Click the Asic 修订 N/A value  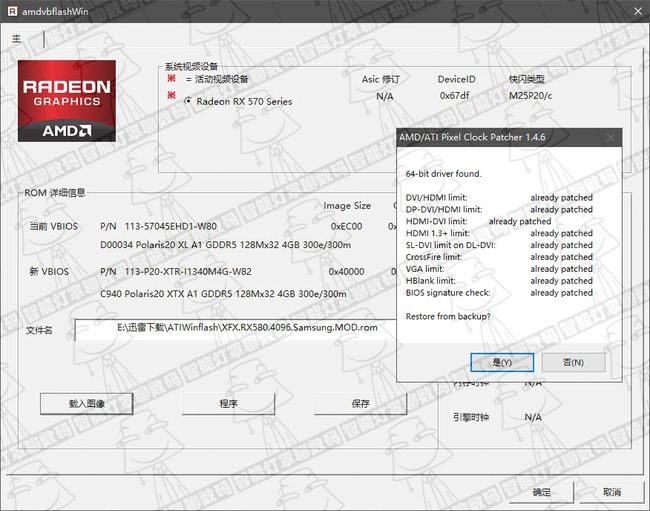[384, 97]
